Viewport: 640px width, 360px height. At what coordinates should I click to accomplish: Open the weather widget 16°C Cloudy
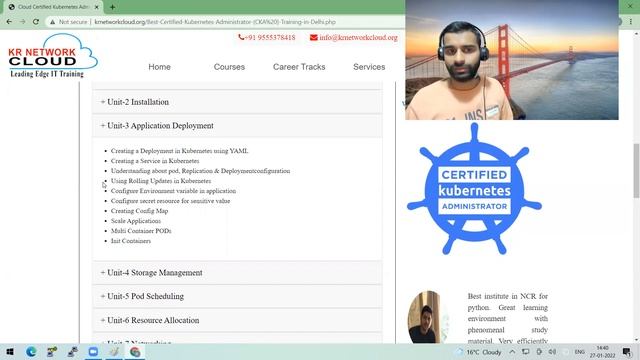tap(479, 352)
